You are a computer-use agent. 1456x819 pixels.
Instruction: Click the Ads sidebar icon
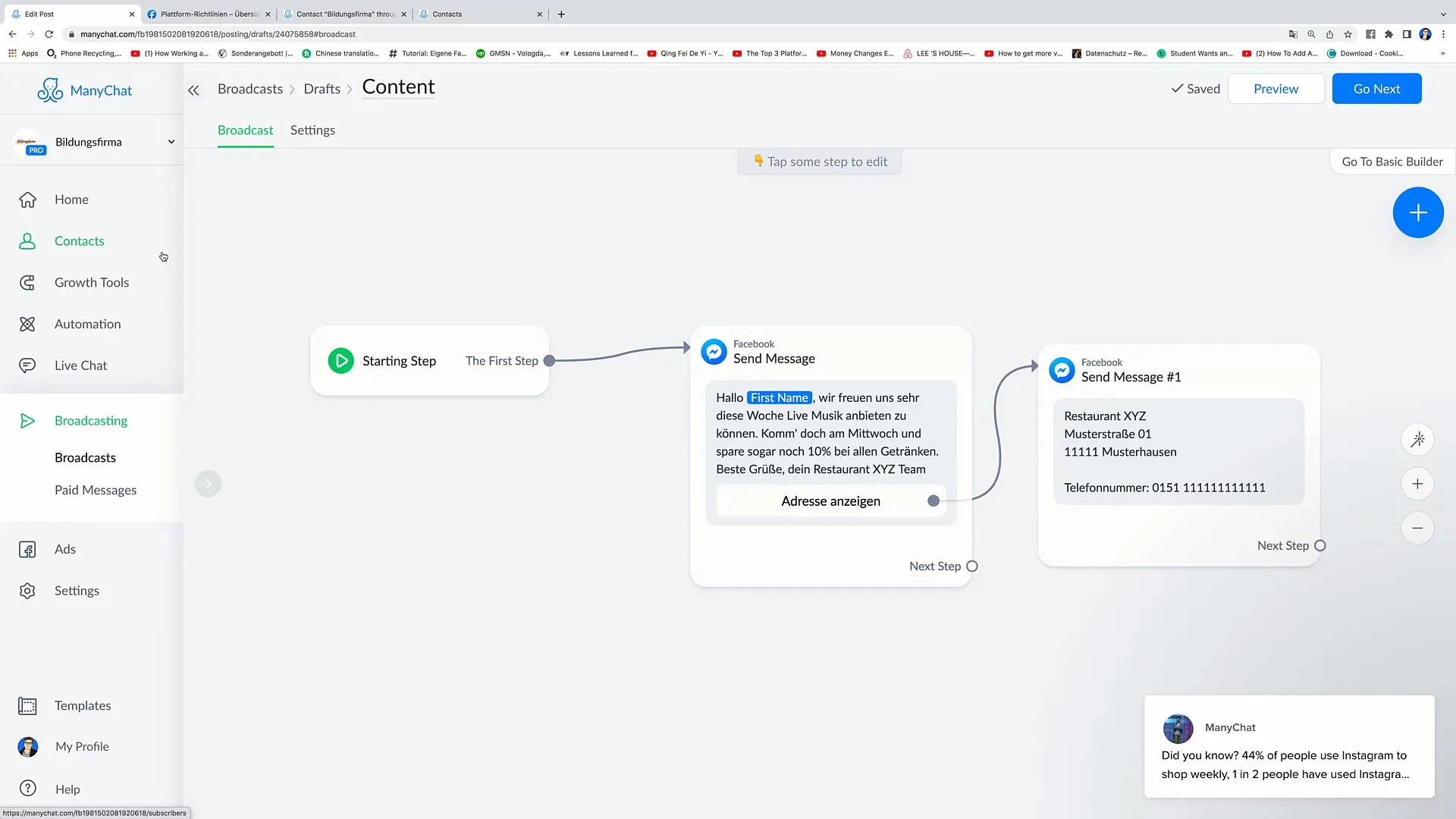[x=28, y=549]
